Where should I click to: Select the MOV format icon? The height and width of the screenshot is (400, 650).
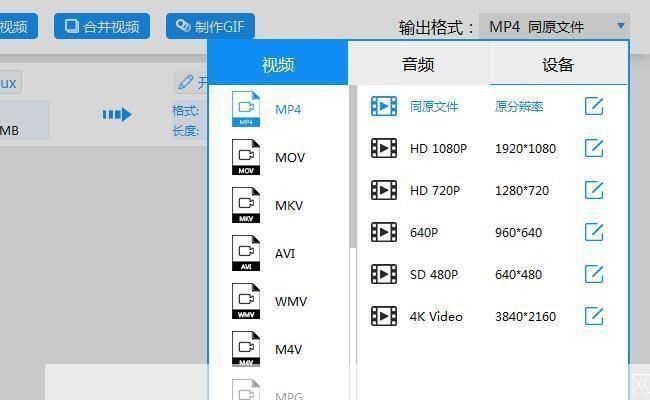tap(246, 157)
